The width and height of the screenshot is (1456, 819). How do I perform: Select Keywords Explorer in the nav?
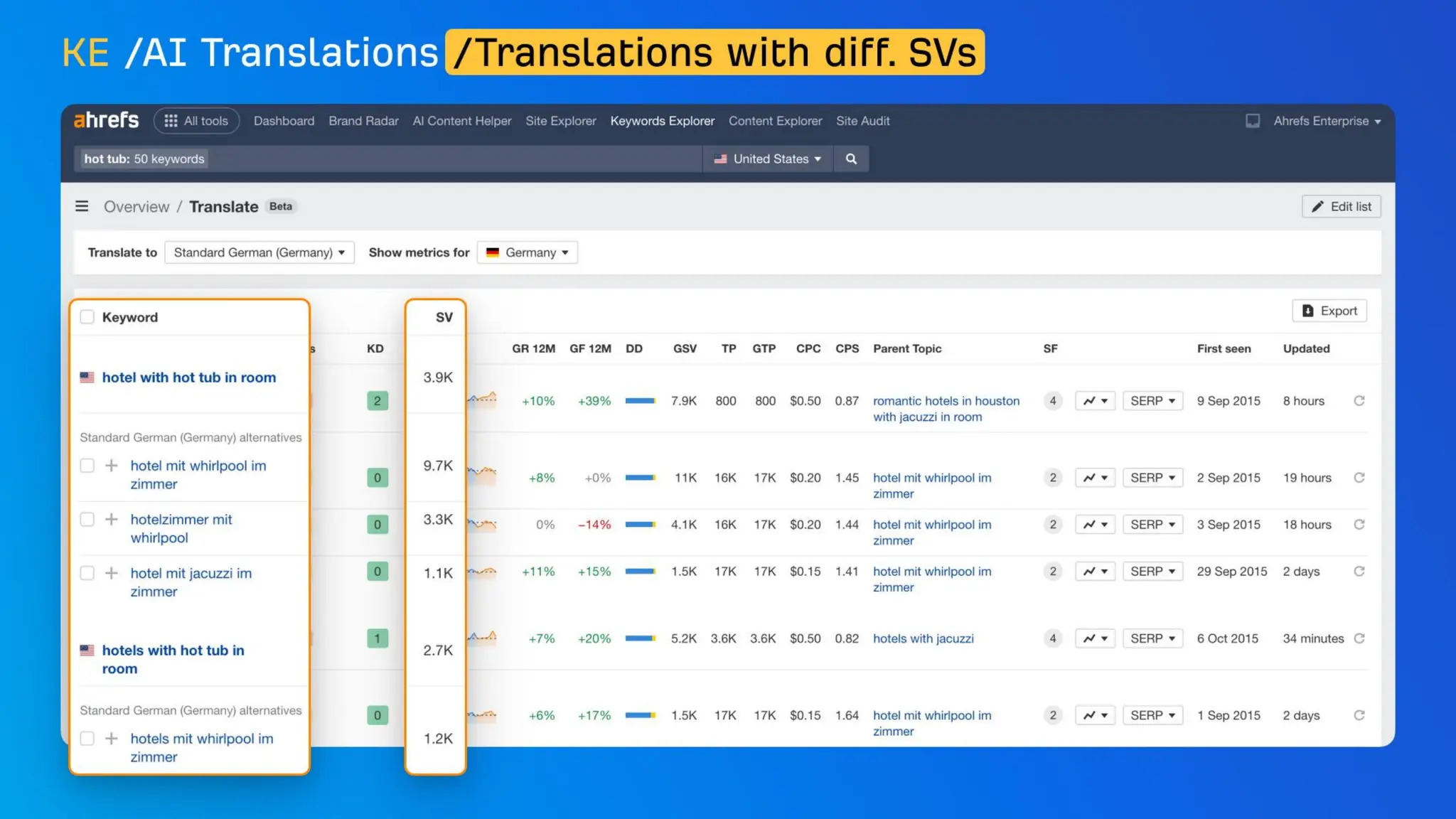(x=663, y=121)
